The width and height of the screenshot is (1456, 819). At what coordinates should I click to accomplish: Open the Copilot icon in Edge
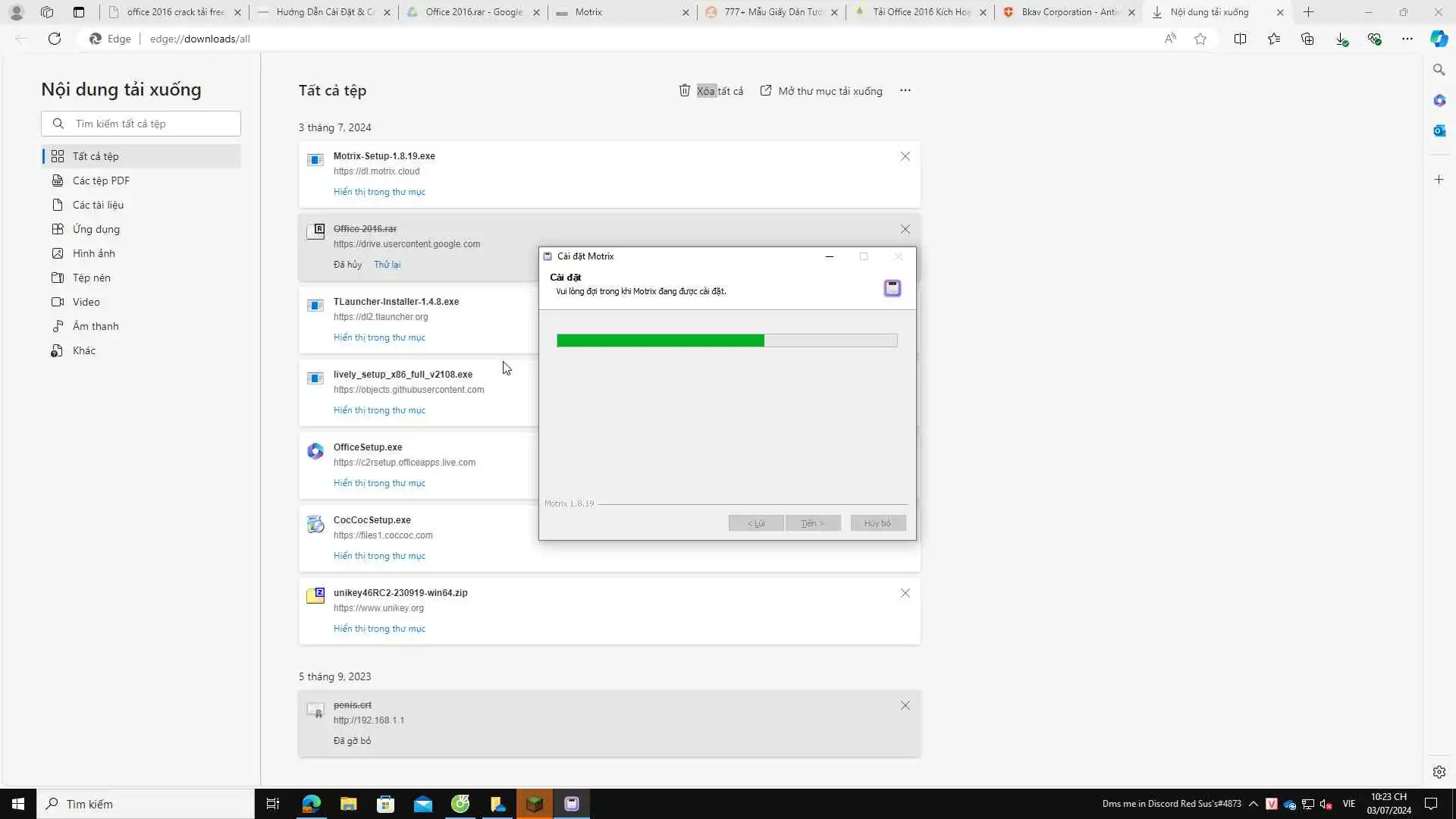coord(1439,39)
